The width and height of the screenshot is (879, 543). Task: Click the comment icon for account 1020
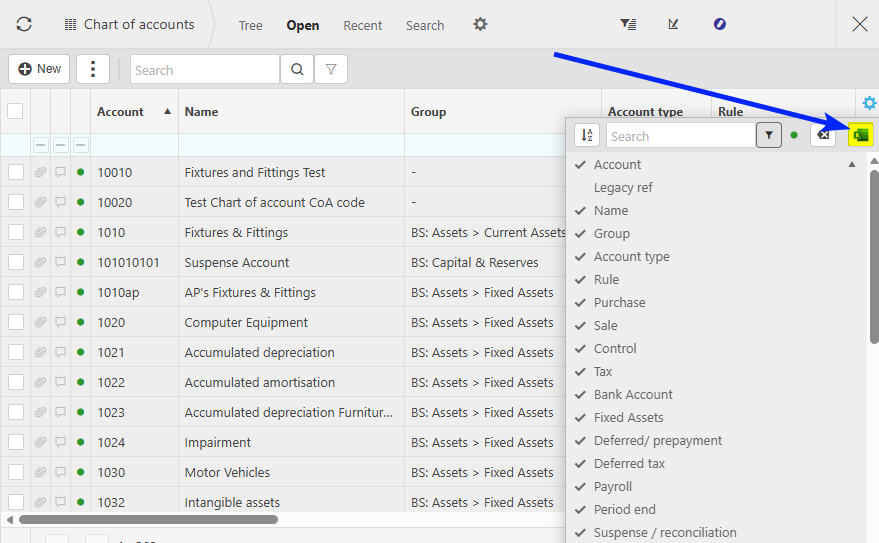point(61,322)
